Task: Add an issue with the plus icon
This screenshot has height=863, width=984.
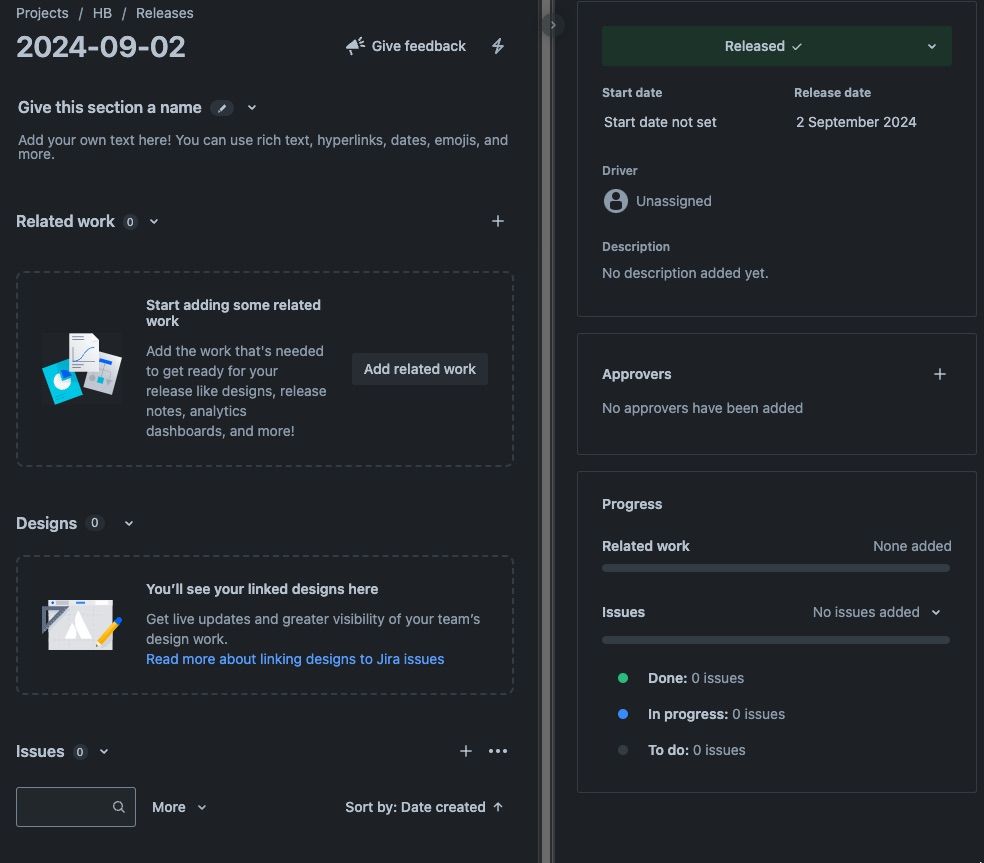Action: (466, 751)
